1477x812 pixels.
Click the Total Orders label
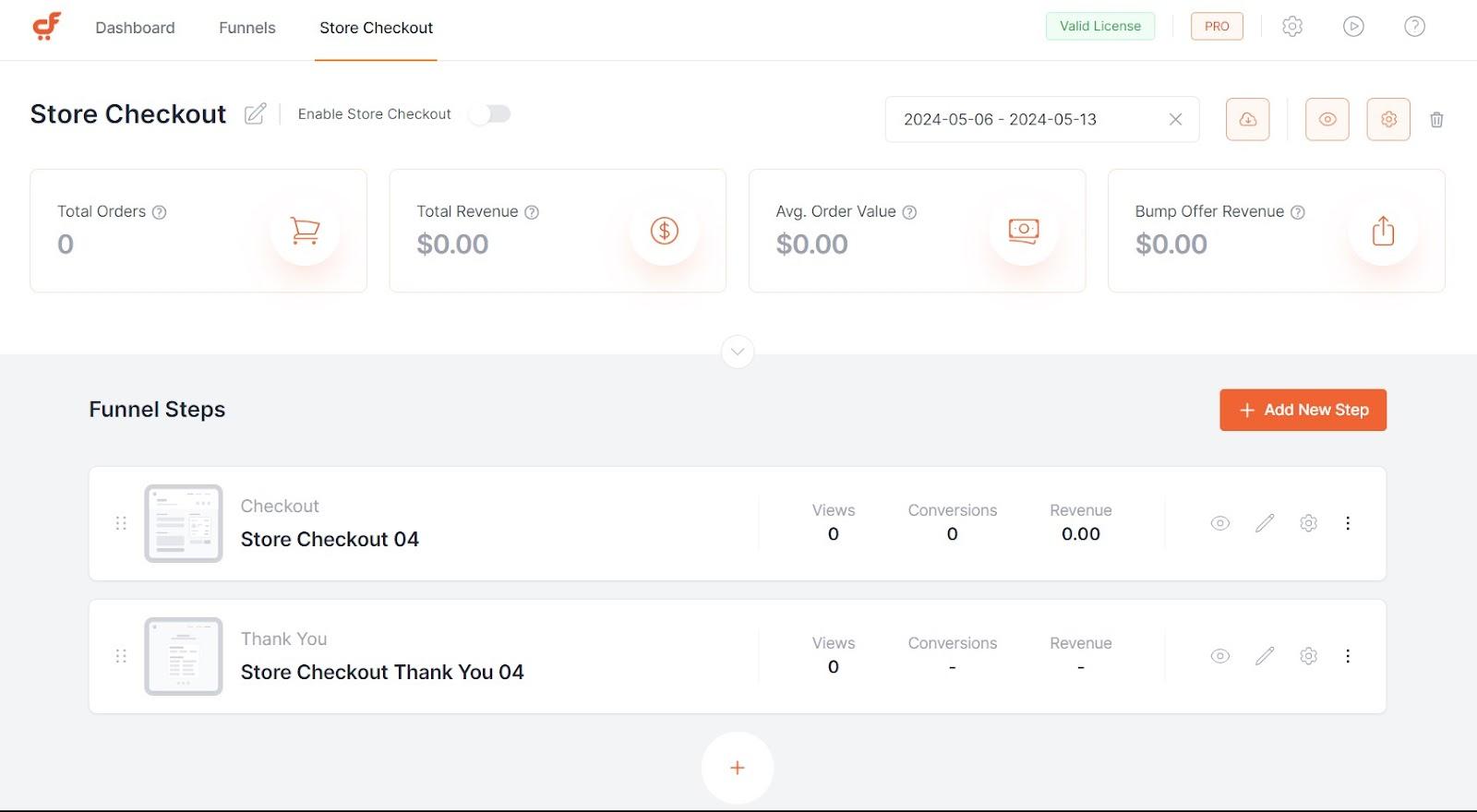(x=102, y=211)
